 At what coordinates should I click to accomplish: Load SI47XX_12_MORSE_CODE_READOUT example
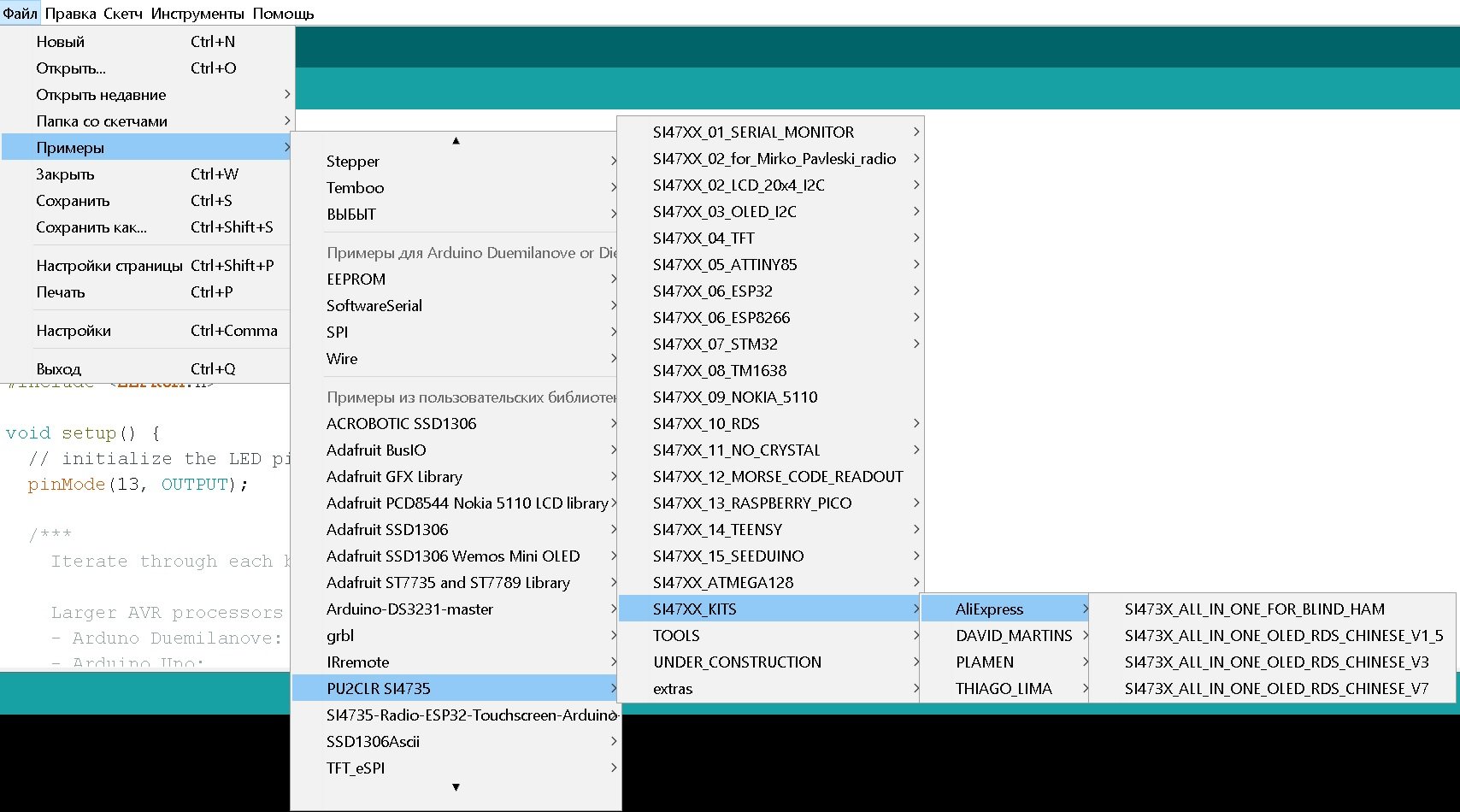[770, 477]
